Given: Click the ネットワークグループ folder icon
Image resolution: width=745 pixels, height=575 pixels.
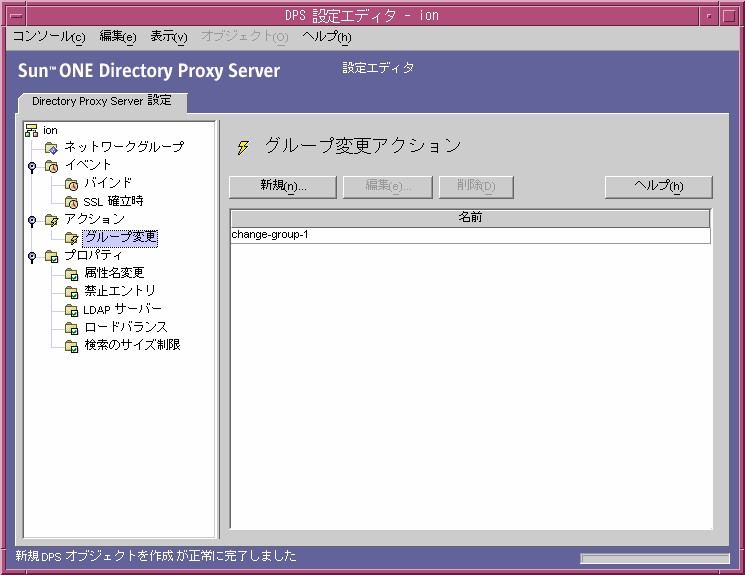Looking at the screenshot, I should point(51,148).
